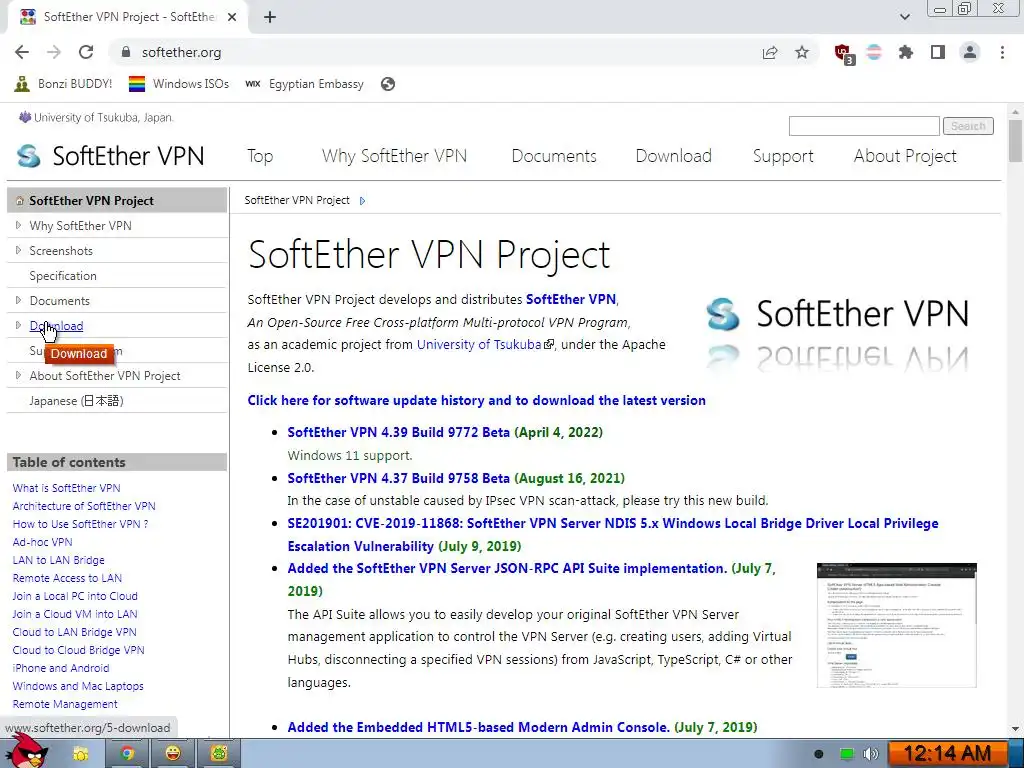Open the JSON-RPC API Suite link
1024x768 pixels.
click(507, 568)
